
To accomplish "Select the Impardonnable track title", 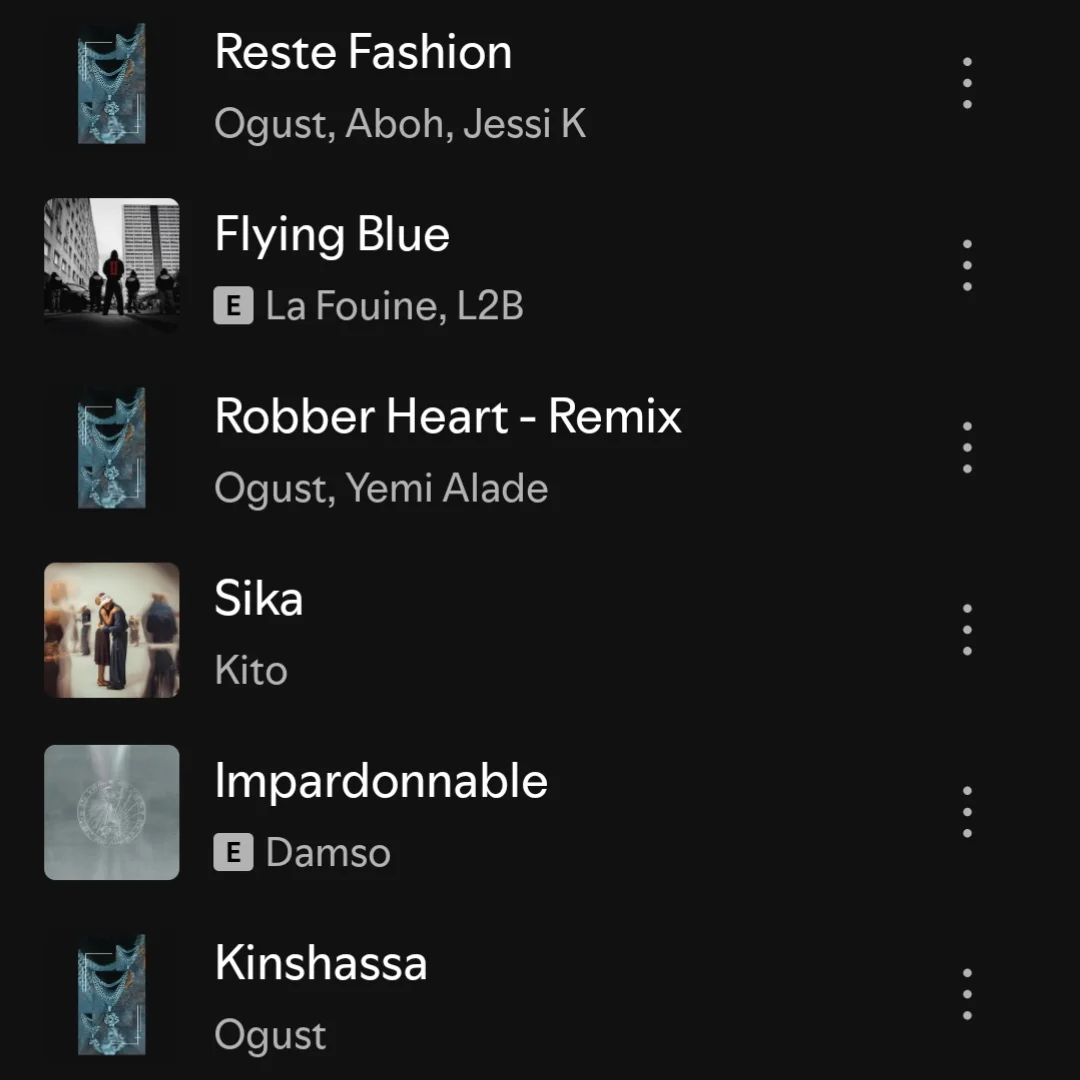I will click(x=381, y=781).
